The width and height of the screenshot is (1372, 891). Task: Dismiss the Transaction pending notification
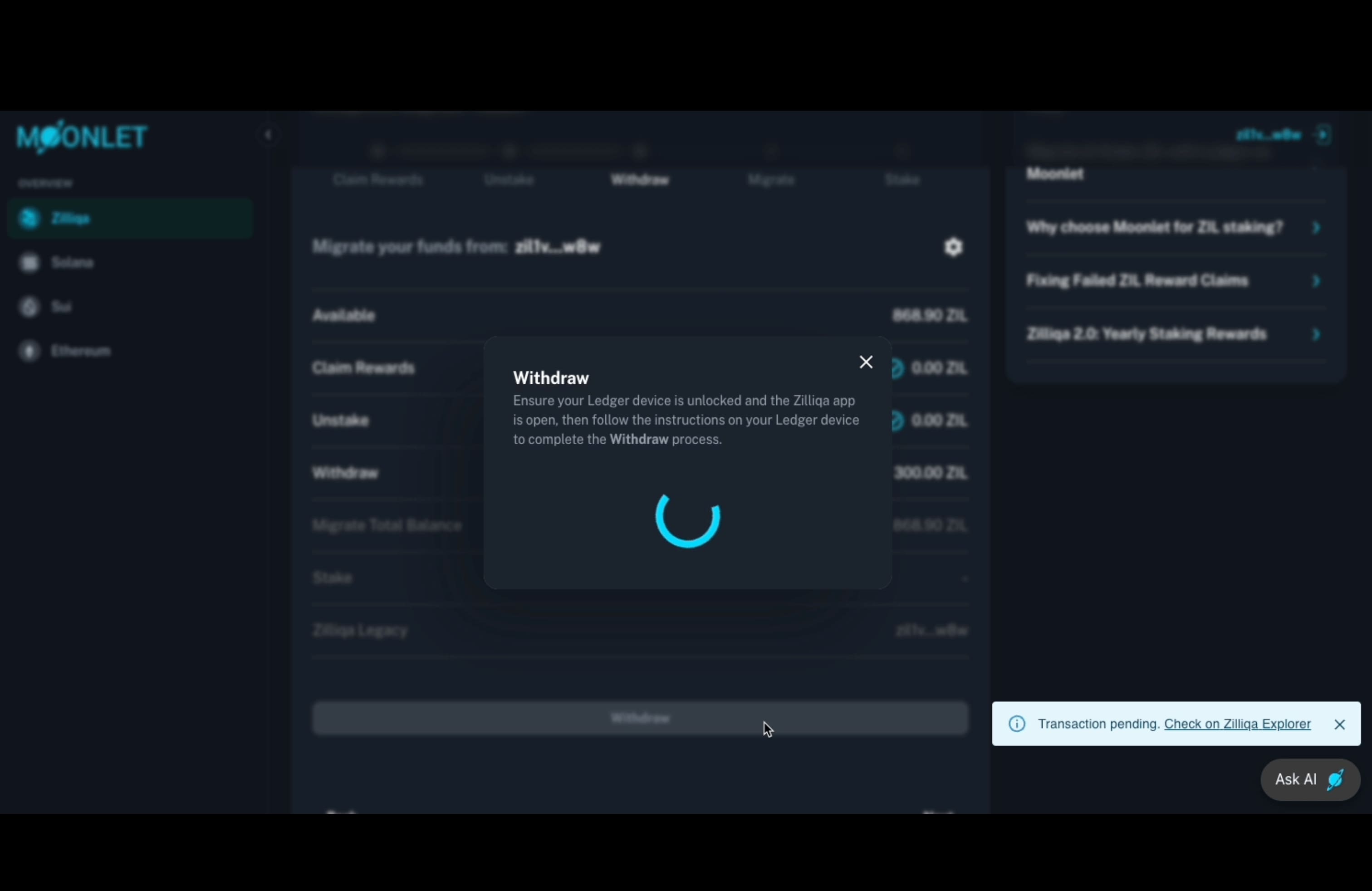pyautogui.click(x=1339, y=725)
